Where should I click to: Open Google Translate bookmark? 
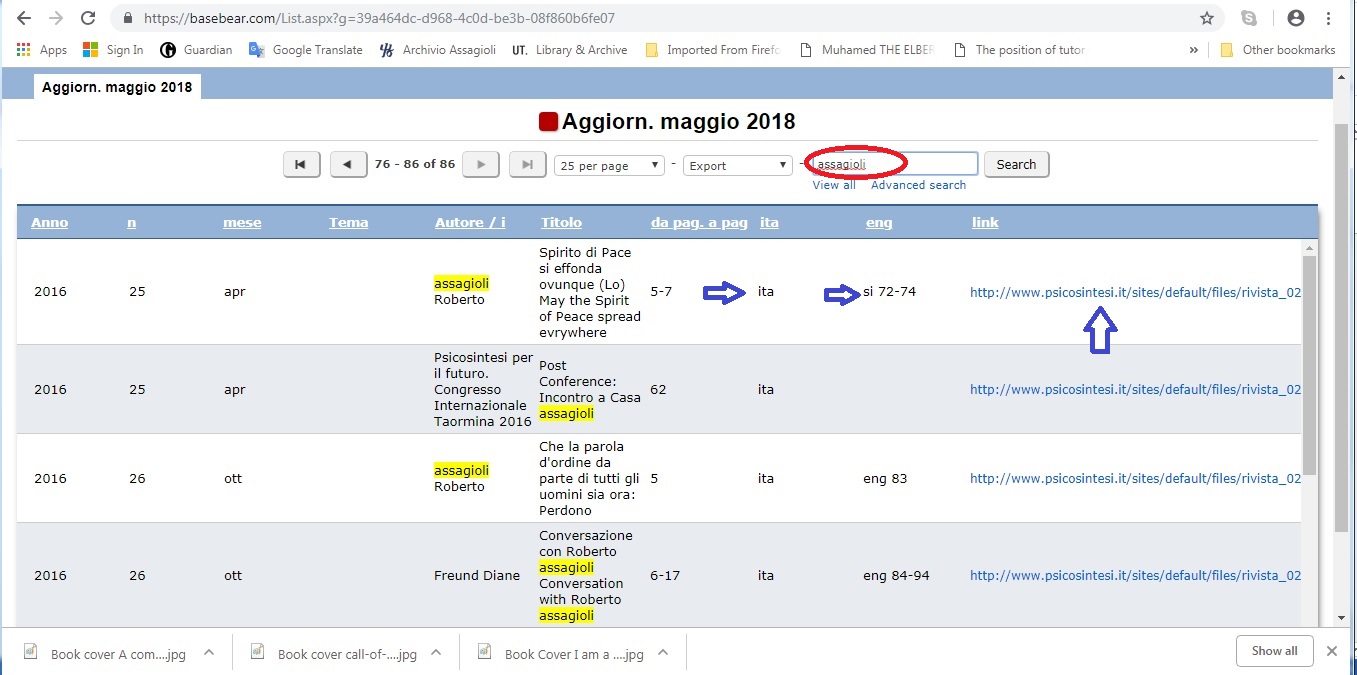coord(306,50)
